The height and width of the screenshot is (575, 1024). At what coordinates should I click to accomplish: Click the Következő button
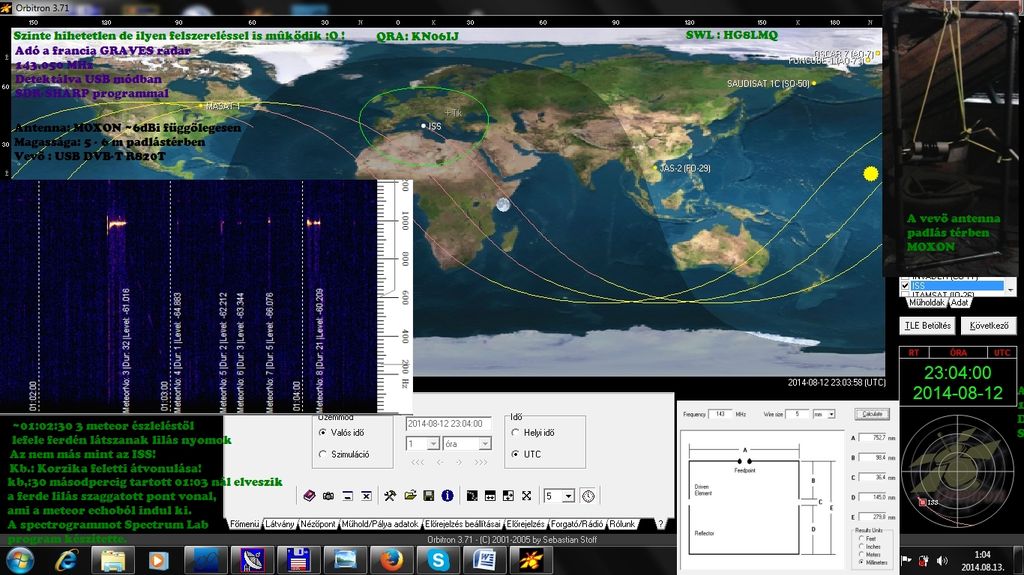989,325
